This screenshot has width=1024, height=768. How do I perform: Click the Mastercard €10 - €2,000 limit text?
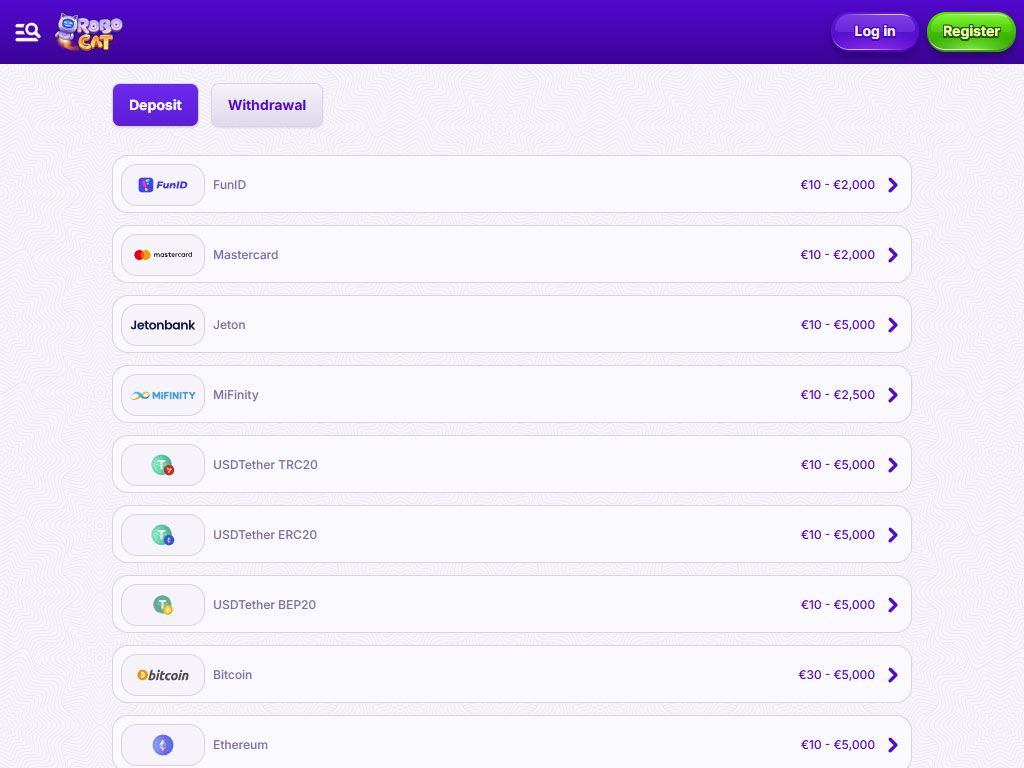tap(837, 255)
